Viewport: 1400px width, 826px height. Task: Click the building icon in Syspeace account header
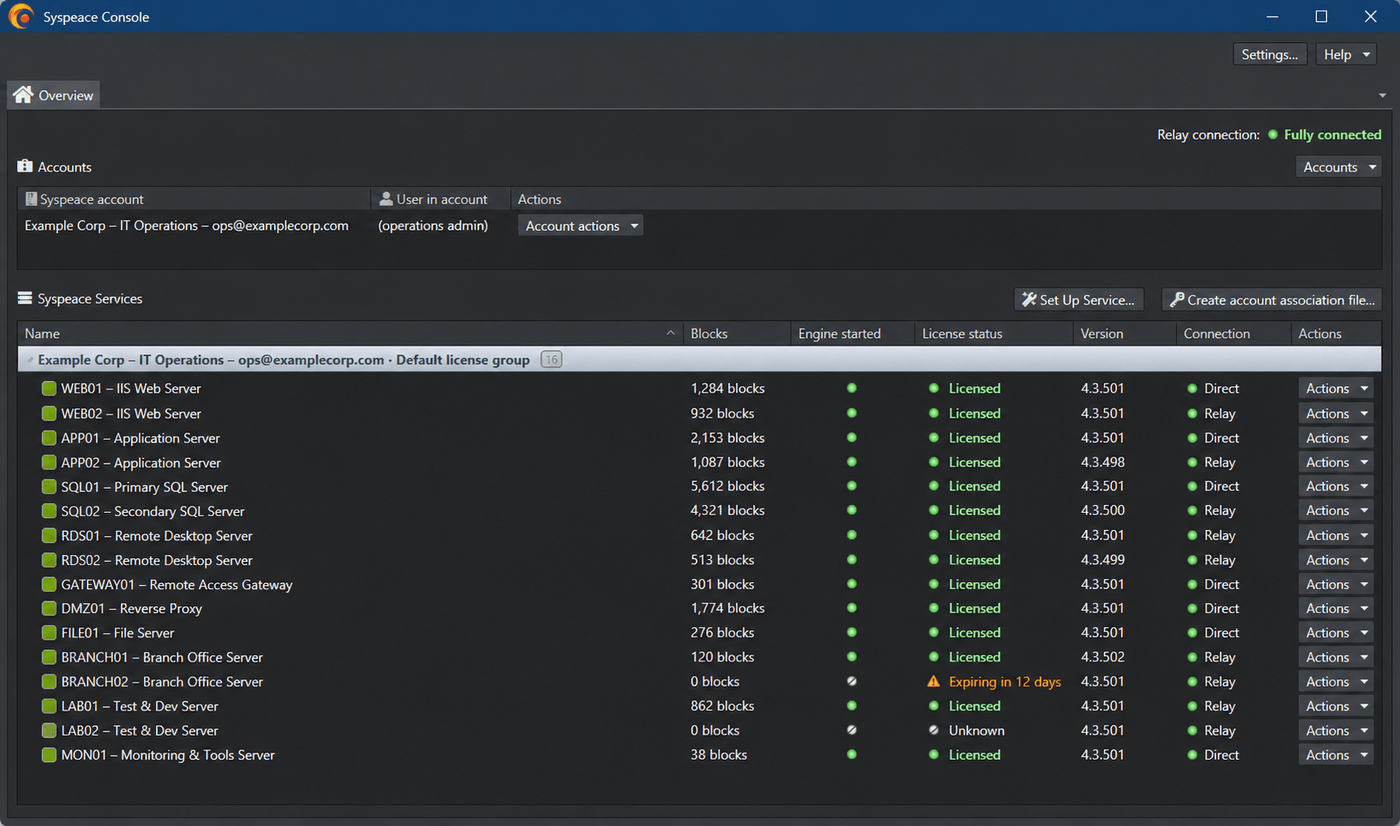click(x=31, y=199)
